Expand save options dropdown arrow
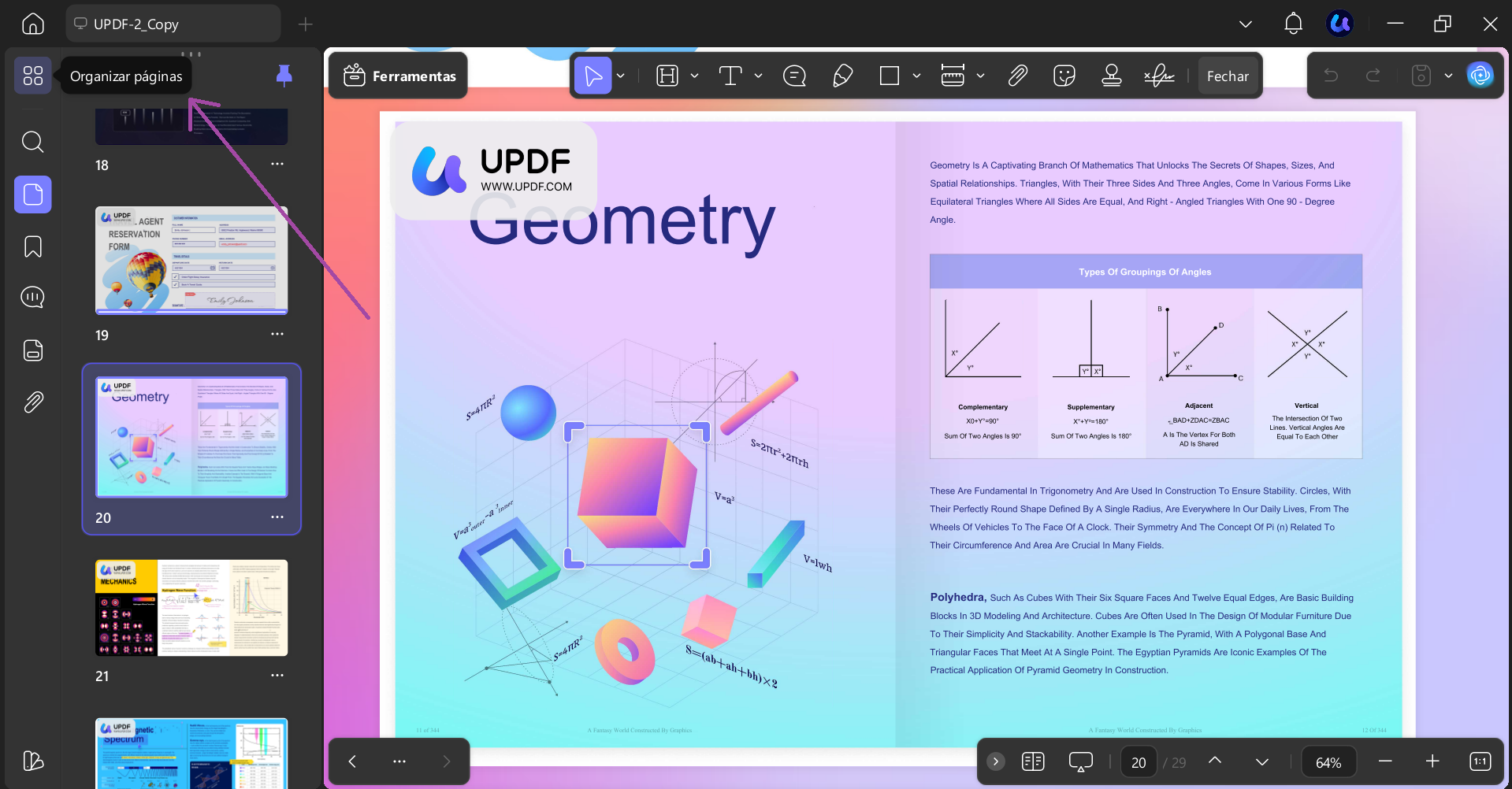The height and width of the screenshot is (789, 1512). (1448, 76)
